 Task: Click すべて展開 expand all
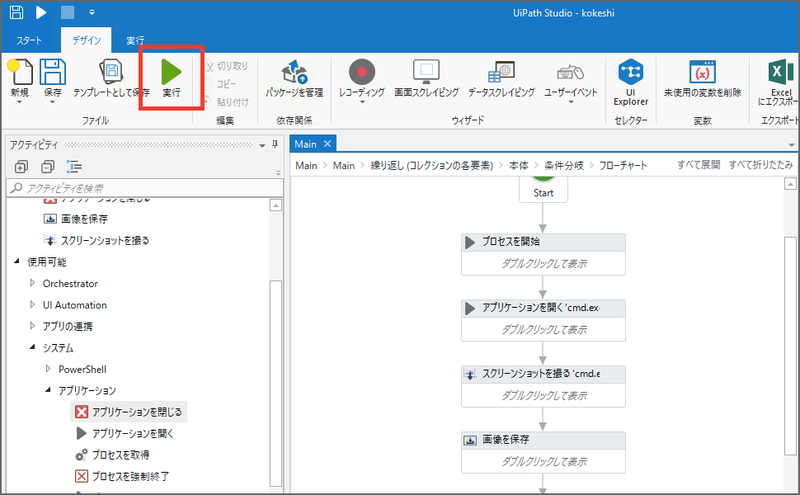[698, 164]
